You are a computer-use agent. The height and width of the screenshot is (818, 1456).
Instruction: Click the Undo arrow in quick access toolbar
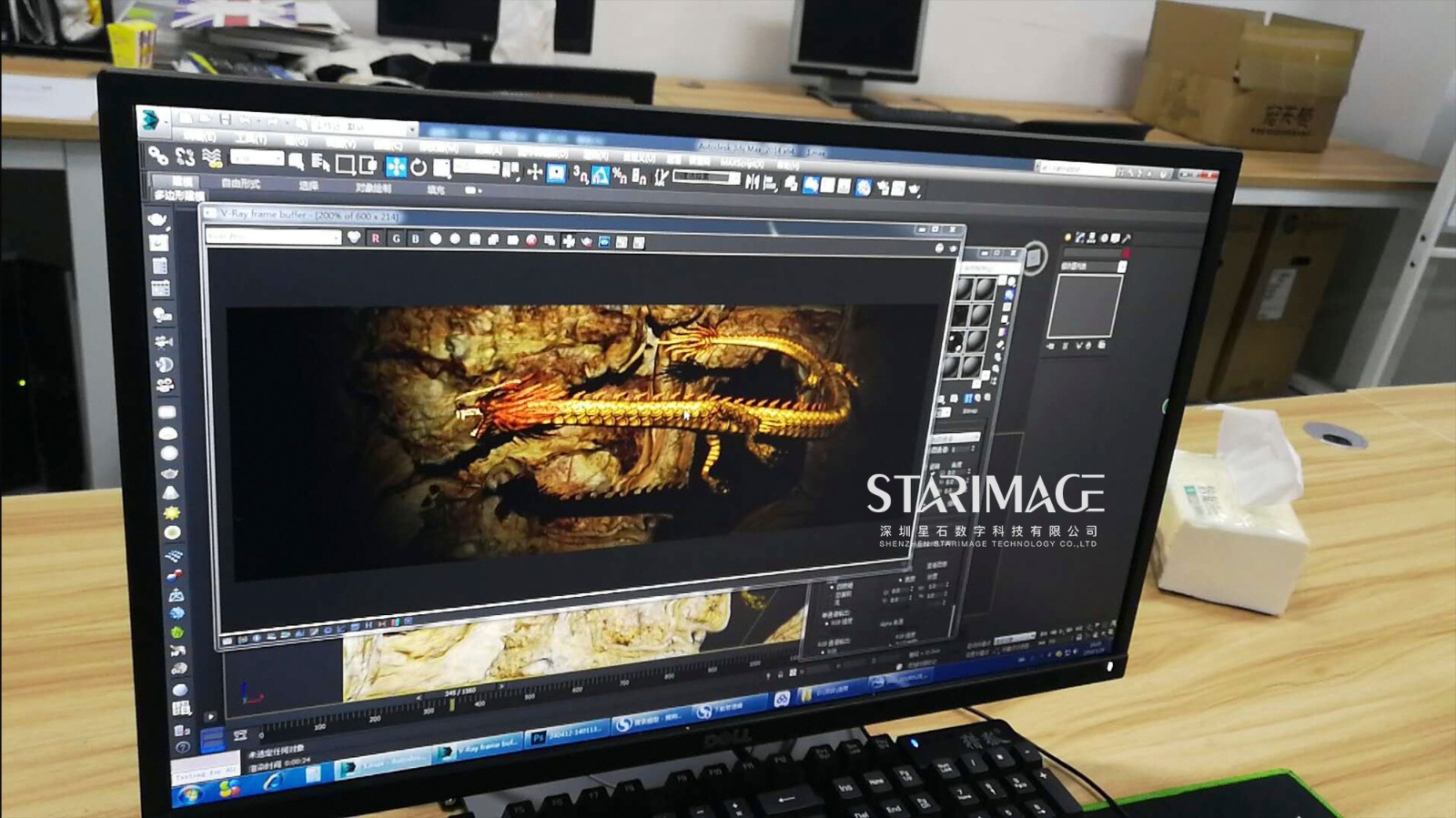(x=245, y=120)
